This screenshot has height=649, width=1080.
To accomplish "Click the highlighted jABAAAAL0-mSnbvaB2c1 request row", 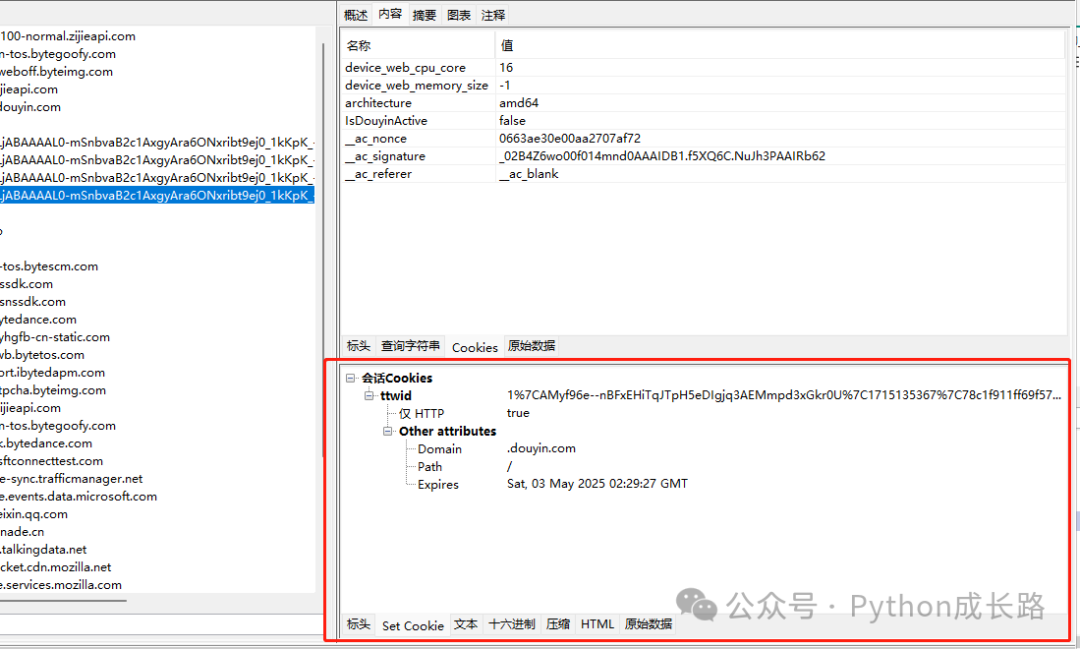I will pos(157,196).
